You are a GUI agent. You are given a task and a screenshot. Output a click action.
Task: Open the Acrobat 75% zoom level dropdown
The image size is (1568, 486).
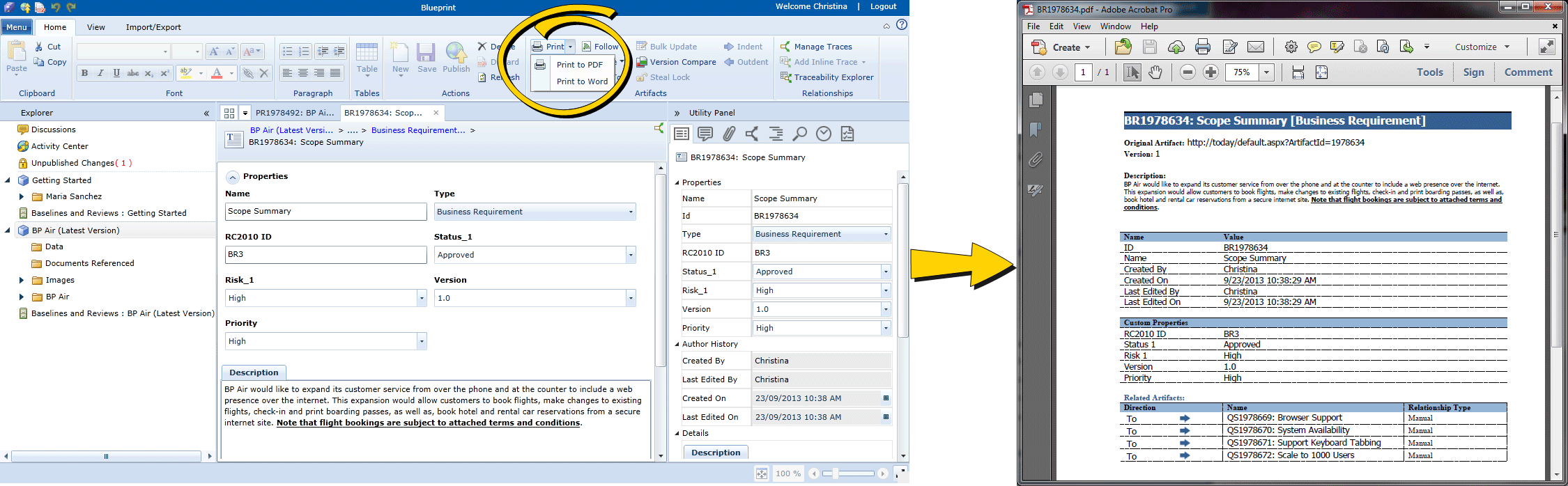pos(1267,72)
